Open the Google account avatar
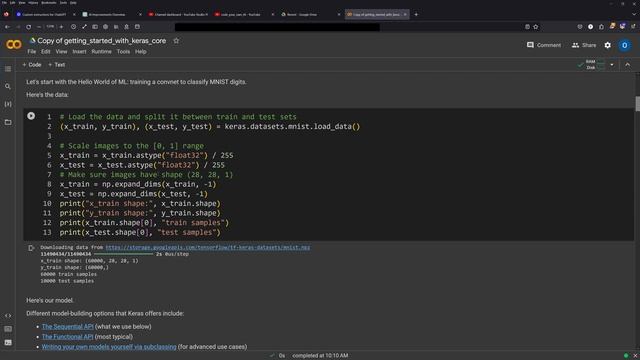 coord(624,45)
